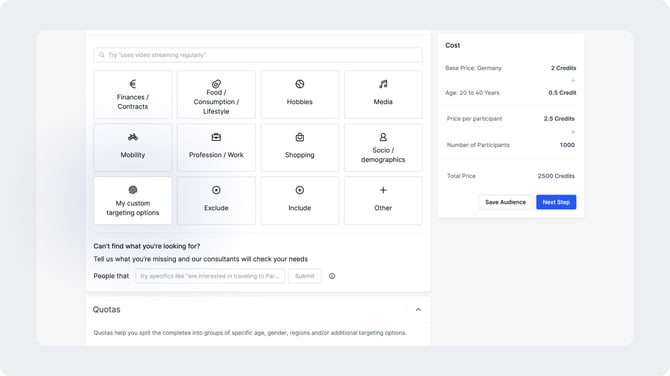Select the Other label
The width and height of the screenshot is (670, 376).
(383, 208)
